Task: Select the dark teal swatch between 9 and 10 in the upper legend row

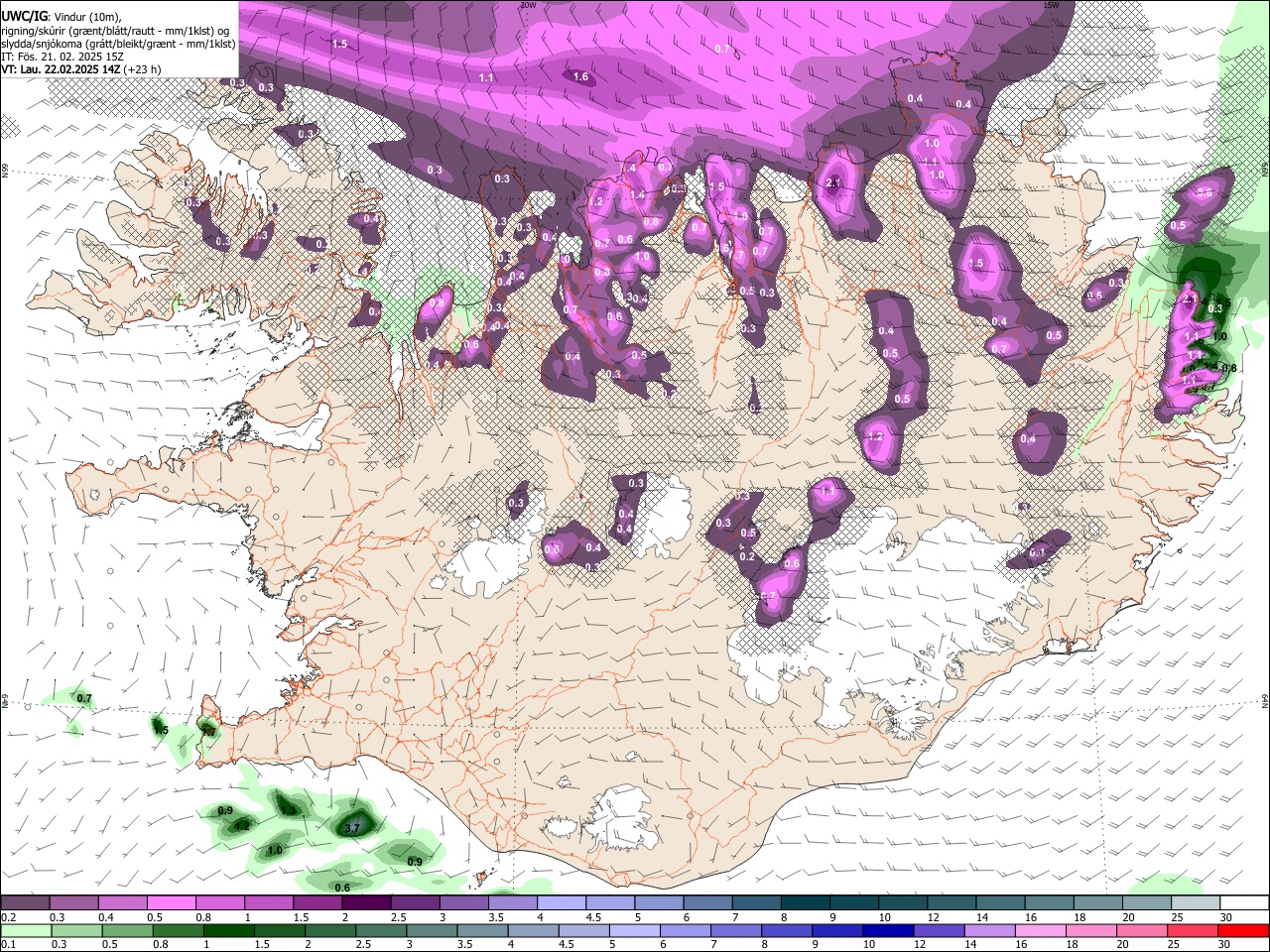Action: (x=854, y=903)
